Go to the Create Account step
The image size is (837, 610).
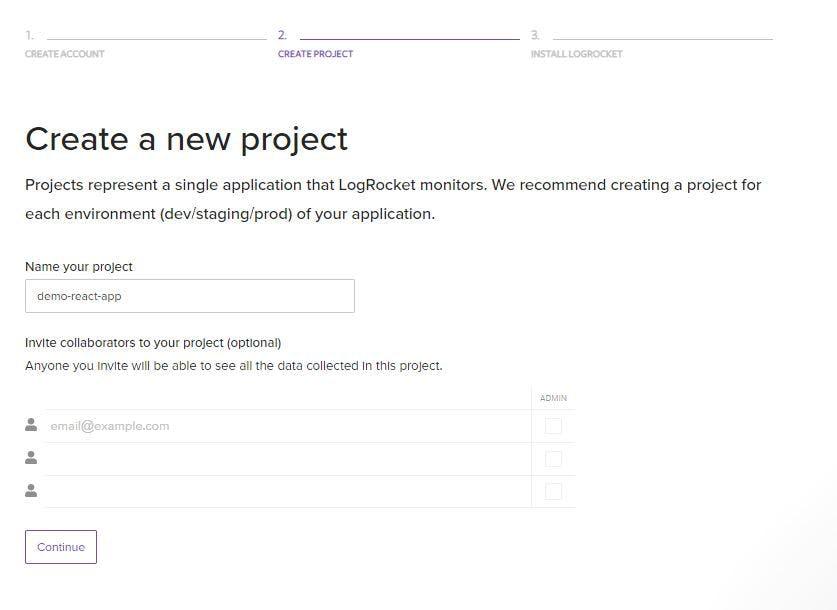pyautogui.click(x=64, y=54)
